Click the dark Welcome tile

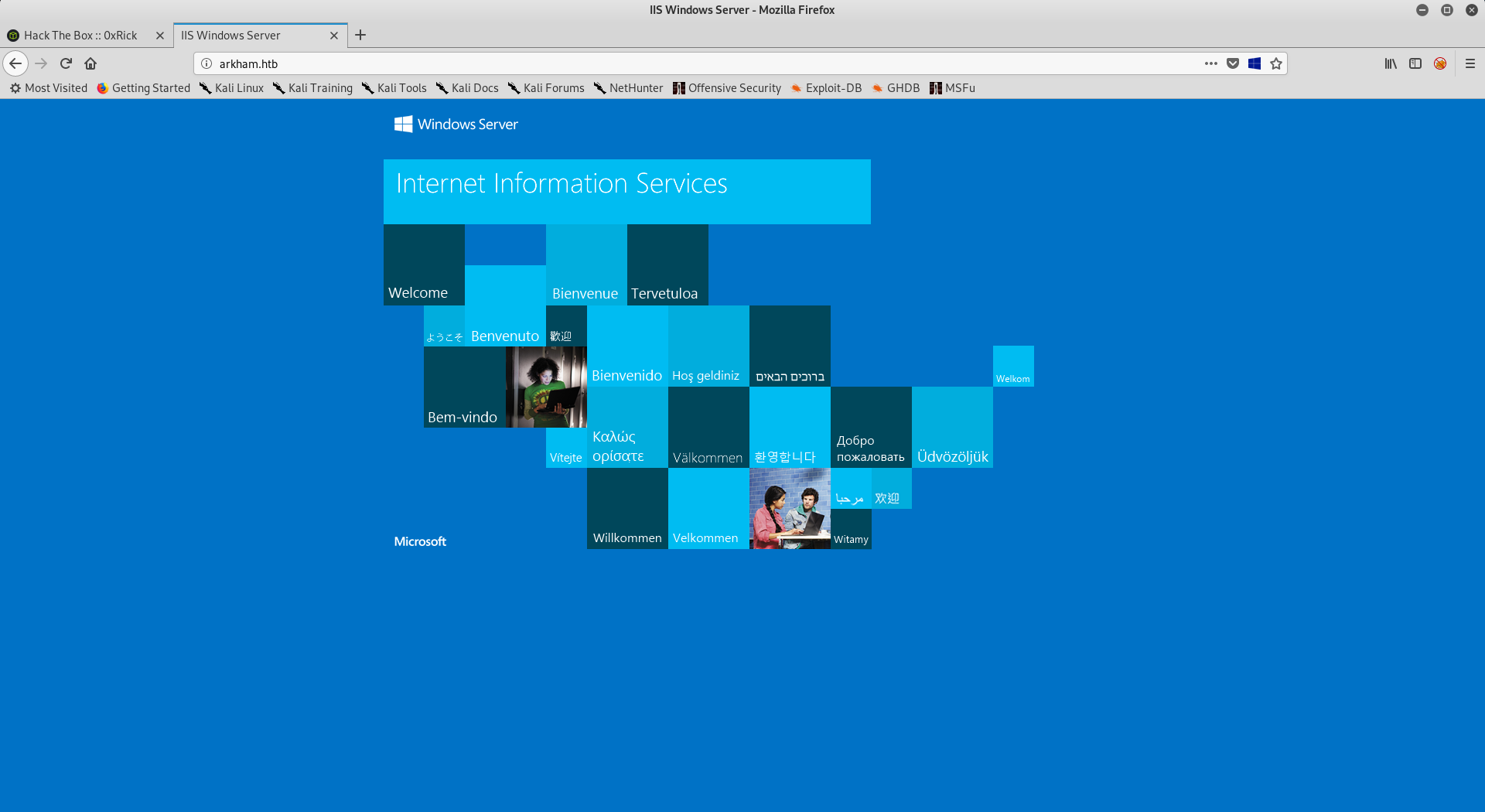424,264
